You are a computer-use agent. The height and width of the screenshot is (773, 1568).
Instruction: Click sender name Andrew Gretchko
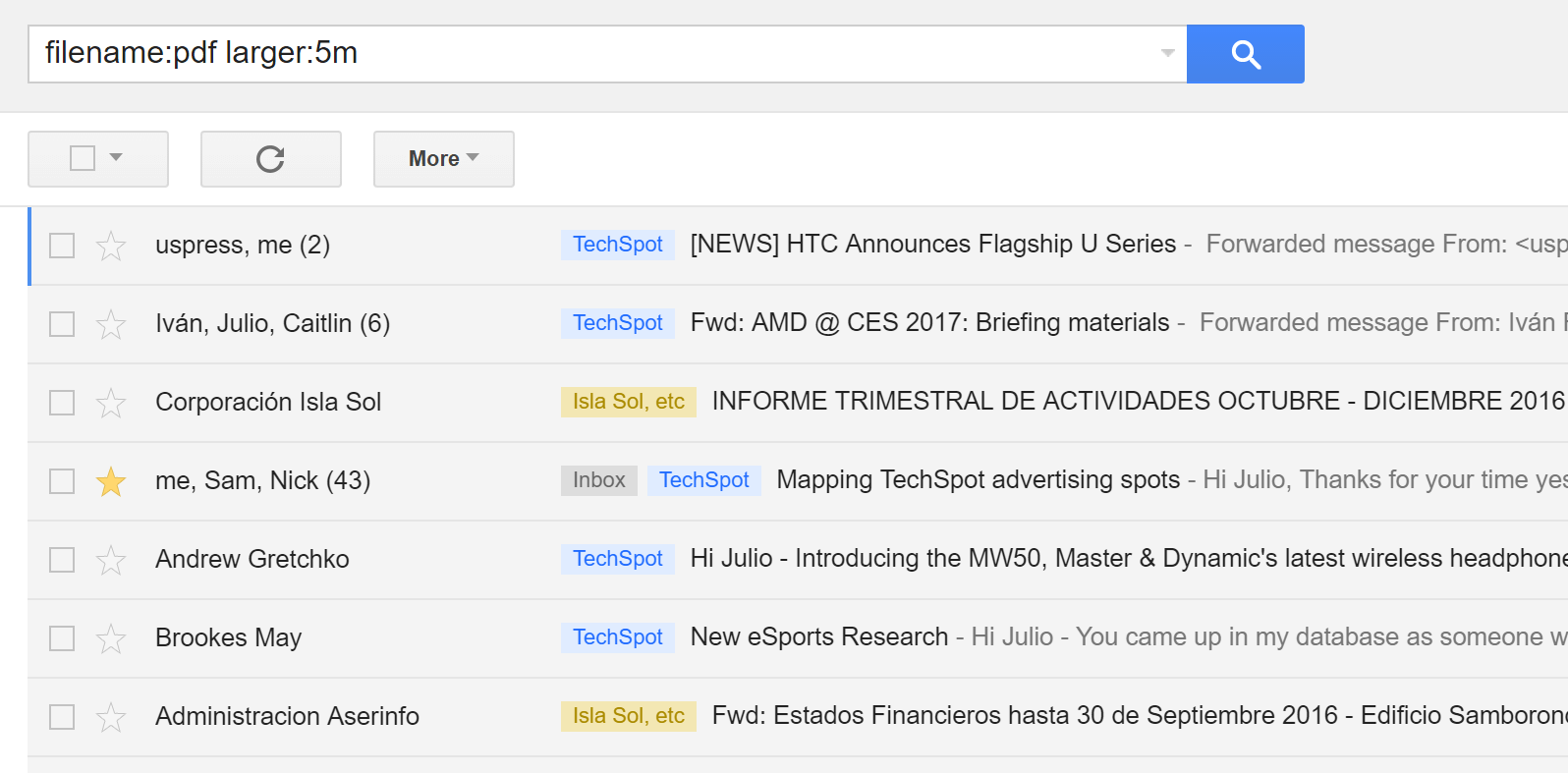pos(252,560)
